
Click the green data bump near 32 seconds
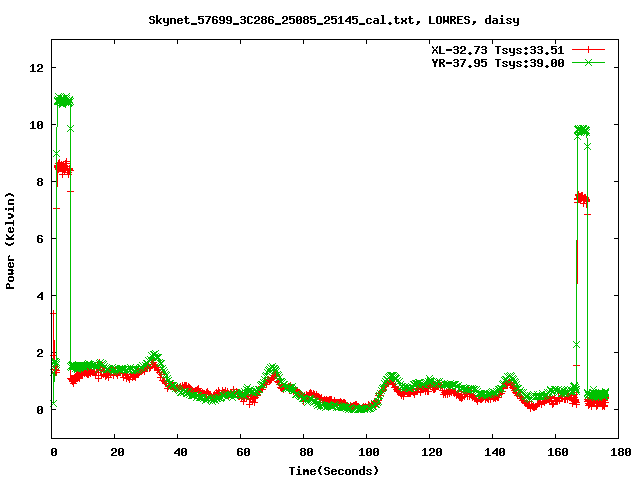point(154,358)
